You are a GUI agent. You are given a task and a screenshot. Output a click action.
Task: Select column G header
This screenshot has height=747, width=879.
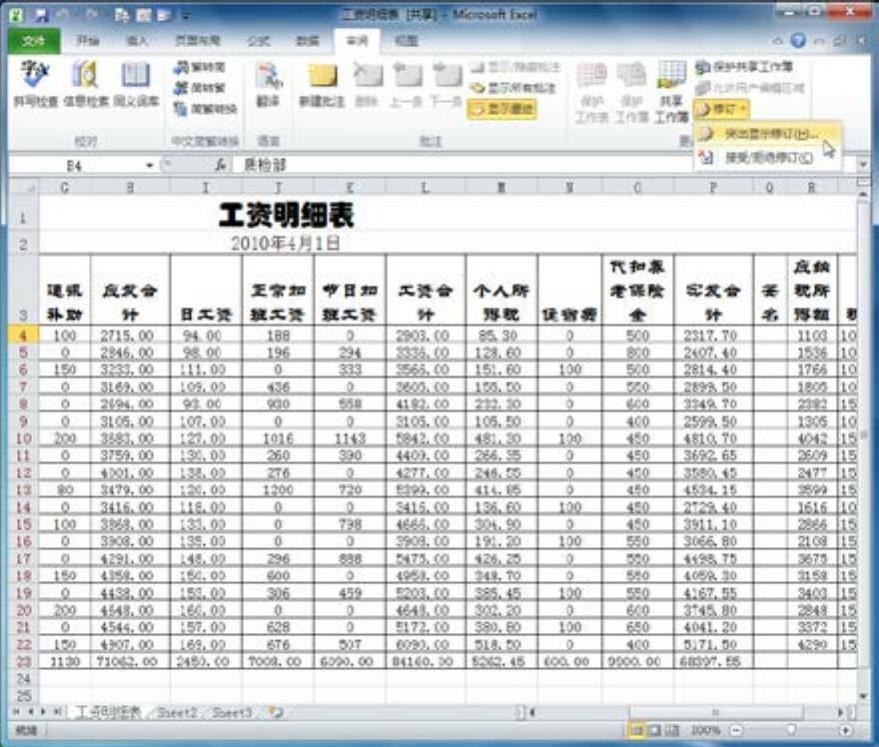pyautogui.click(x=64, y=188)
